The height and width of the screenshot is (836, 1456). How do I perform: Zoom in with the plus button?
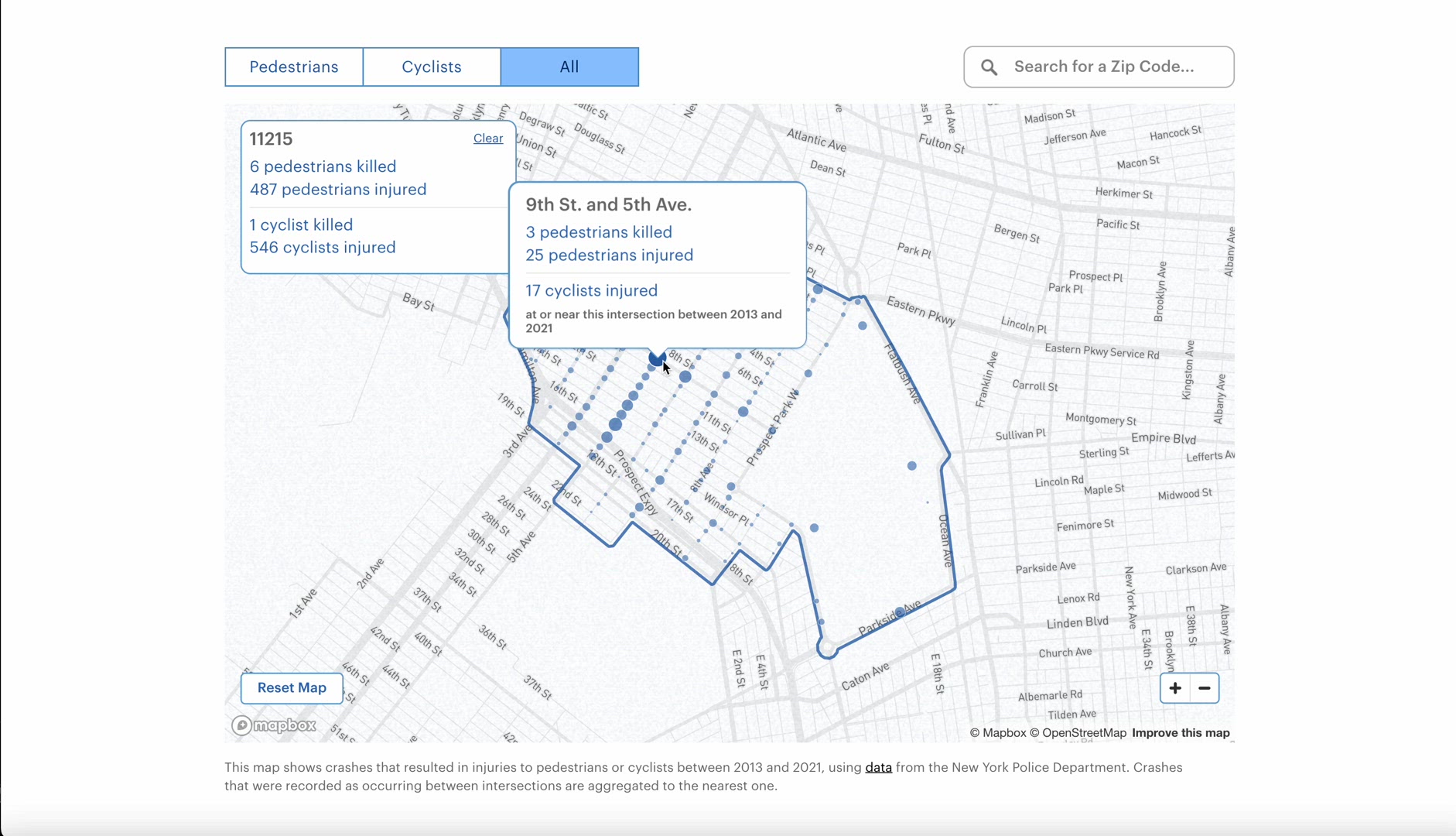point(1174,688)
